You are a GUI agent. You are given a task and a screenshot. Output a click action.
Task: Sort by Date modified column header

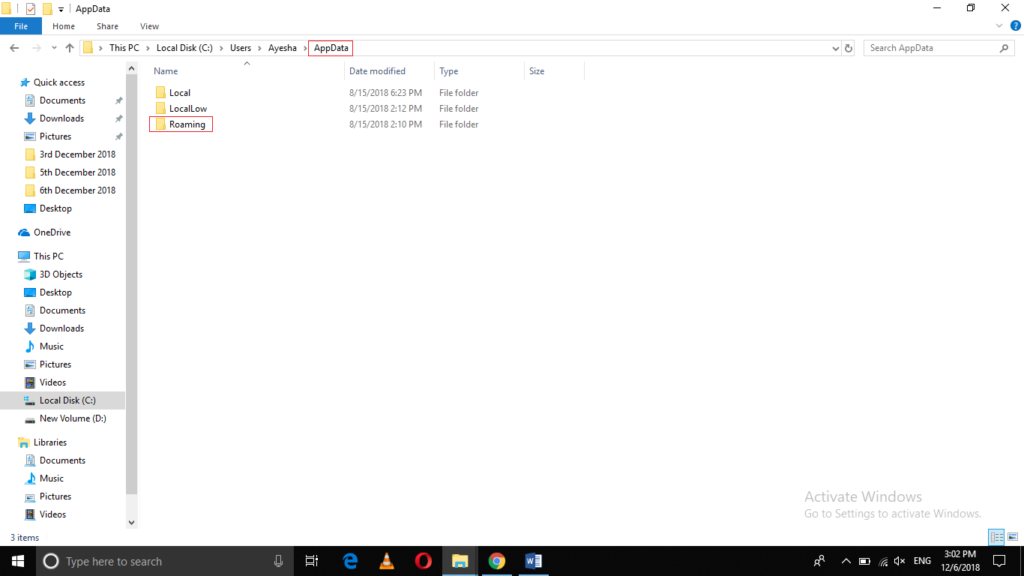(x=377, y=71)
